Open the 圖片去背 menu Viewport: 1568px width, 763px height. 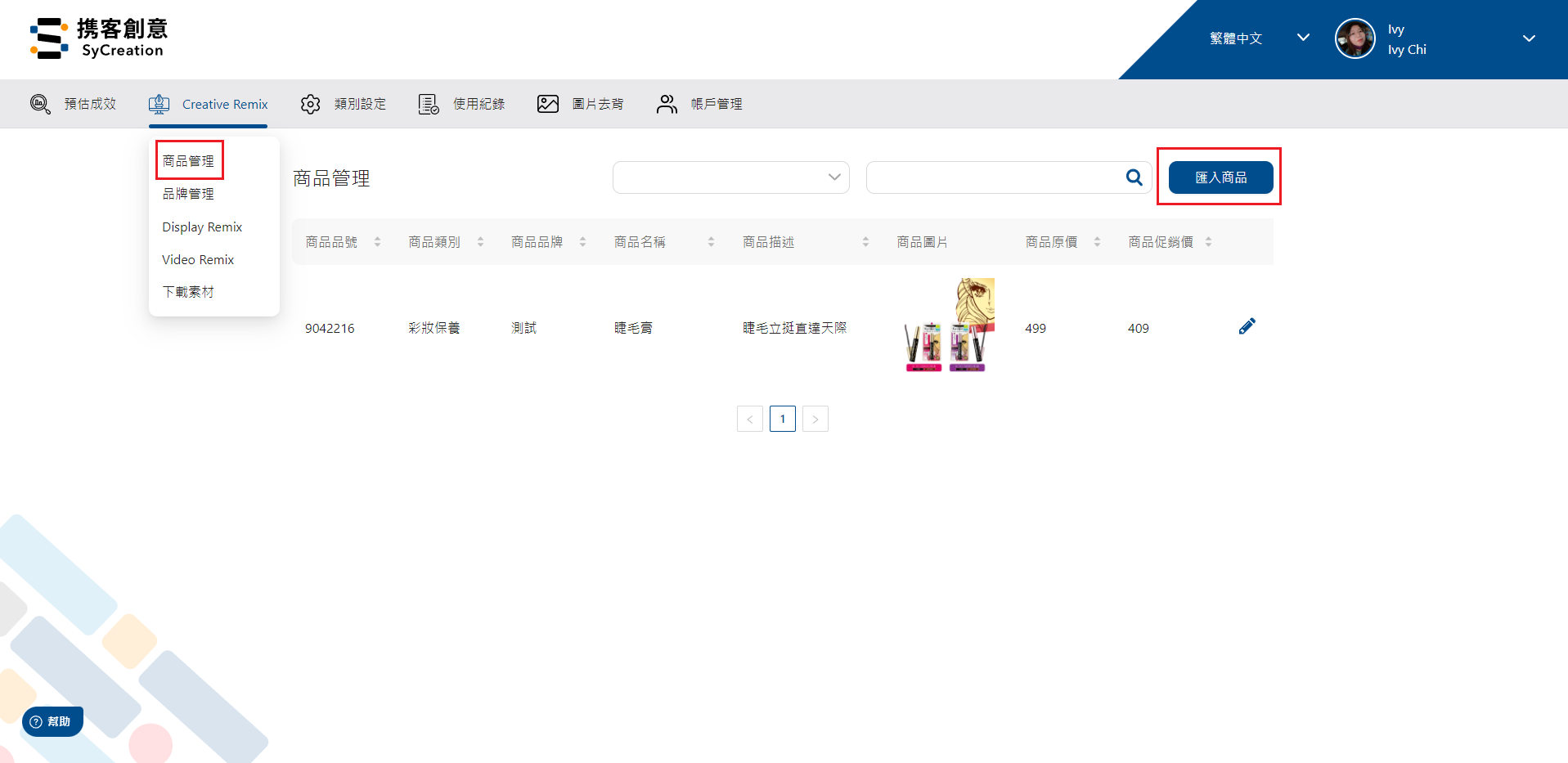(x=598, y=104)
